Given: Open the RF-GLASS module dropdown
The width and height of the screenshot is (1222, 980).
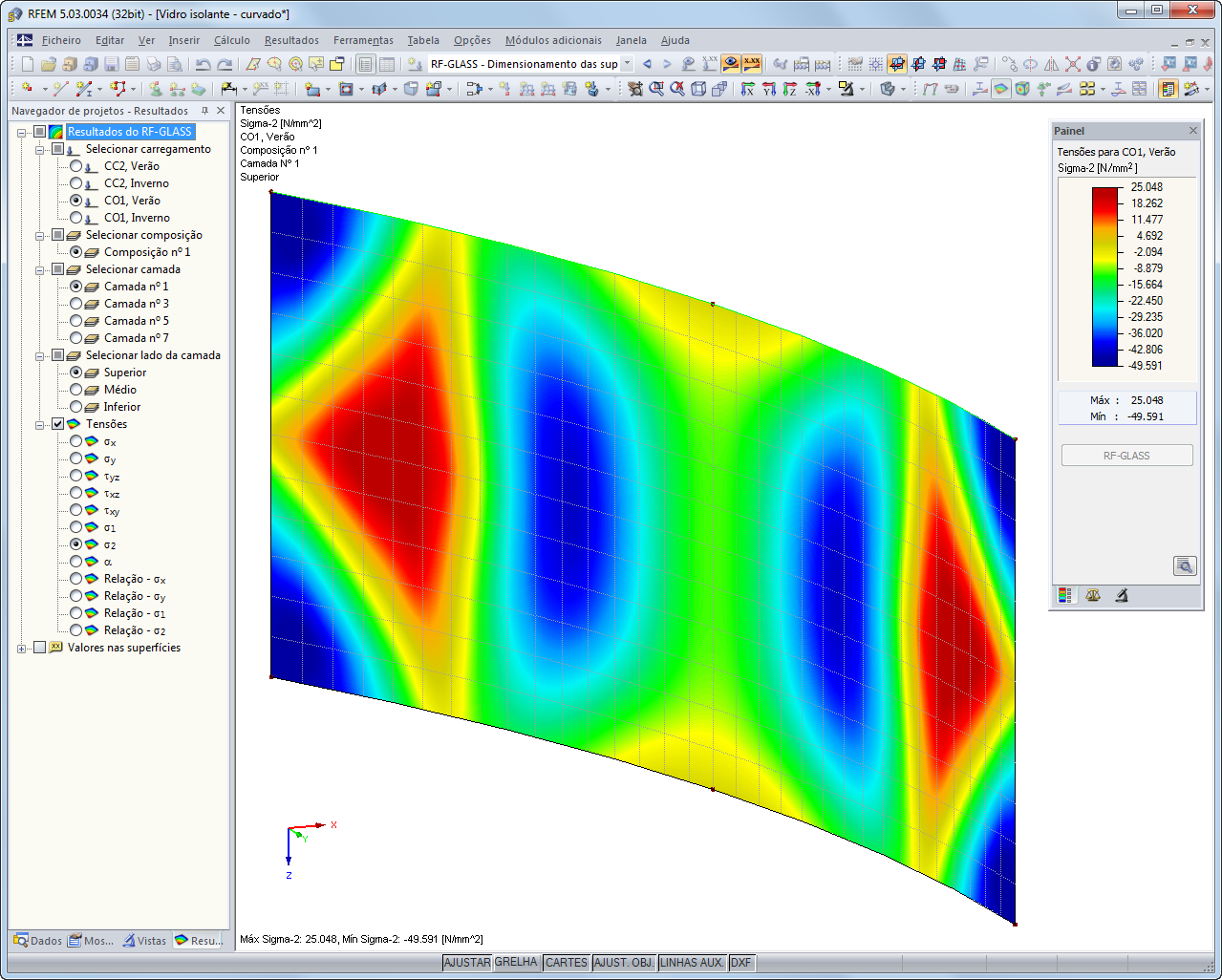Looking at the screenshot, I should [626, 64].
